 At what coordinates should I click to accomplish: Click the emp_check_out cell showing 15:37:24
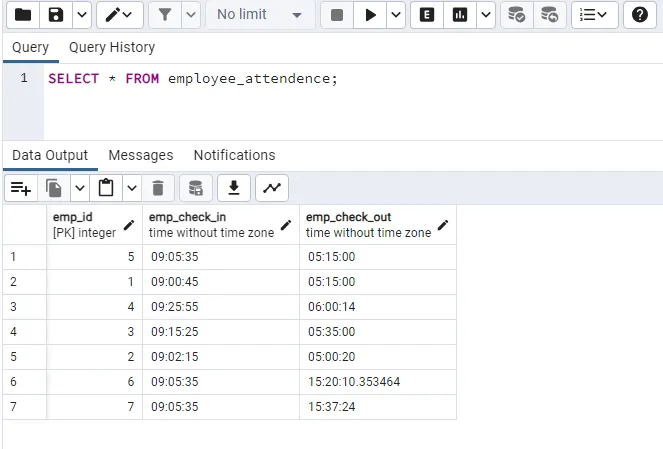[377, 407]
